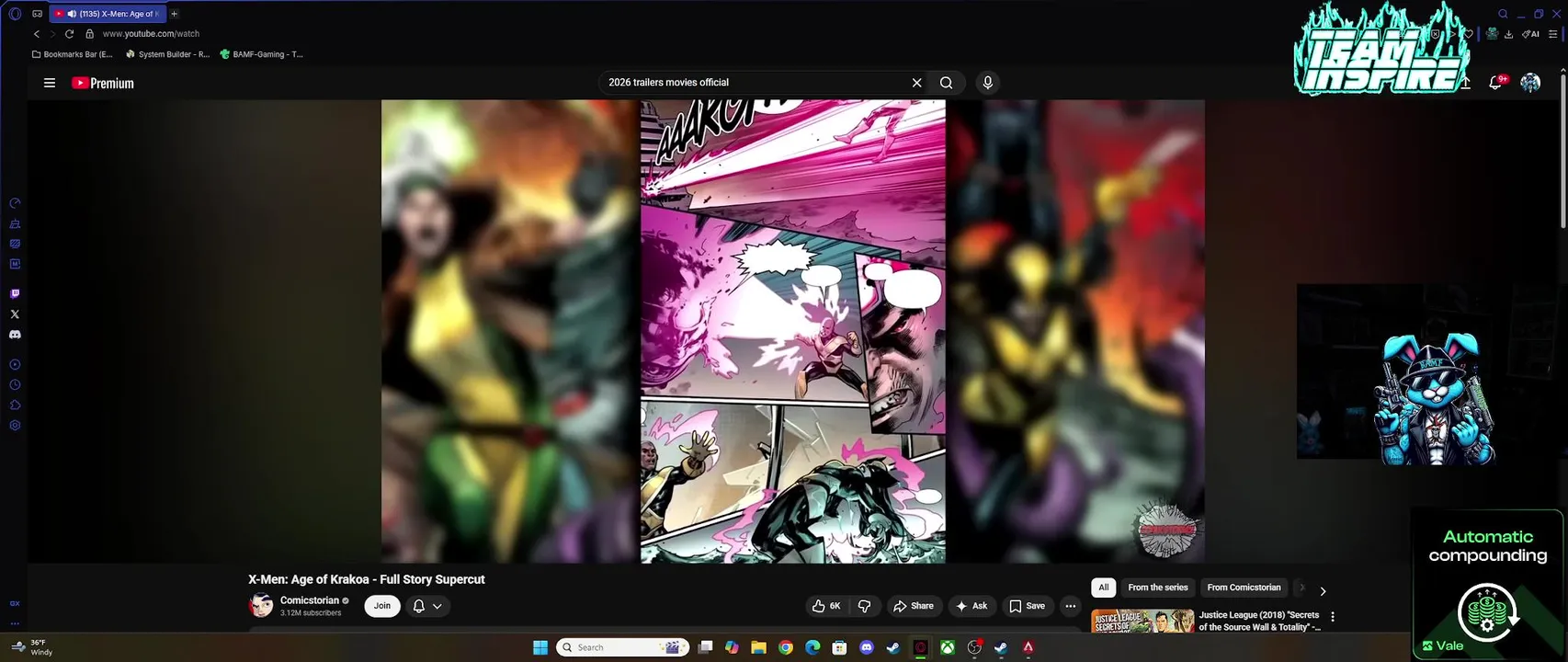Open Justice League Source Wall video thumbnail

[1142, 621]
